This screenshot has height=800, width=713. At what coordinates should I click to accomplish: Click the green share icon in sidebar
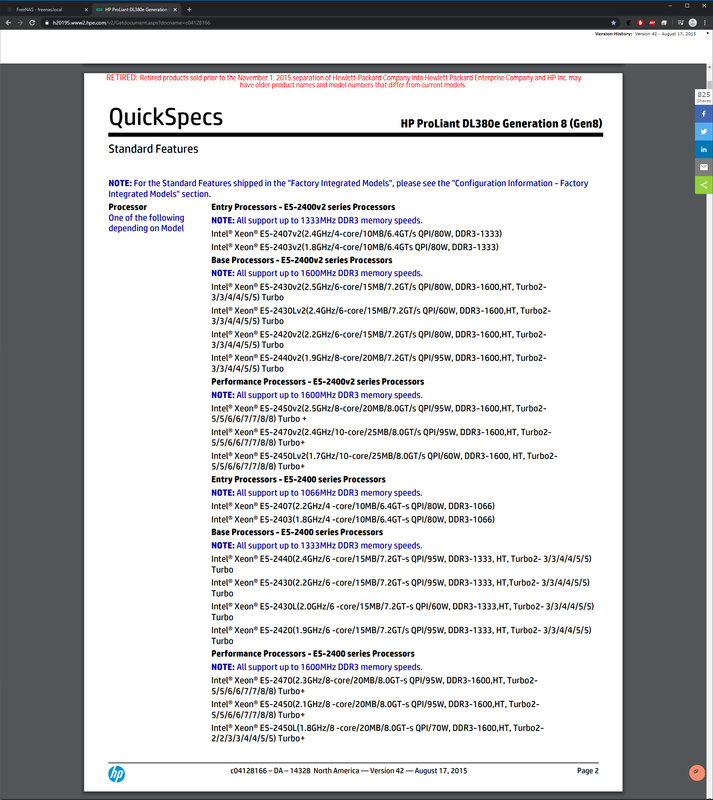704,185
